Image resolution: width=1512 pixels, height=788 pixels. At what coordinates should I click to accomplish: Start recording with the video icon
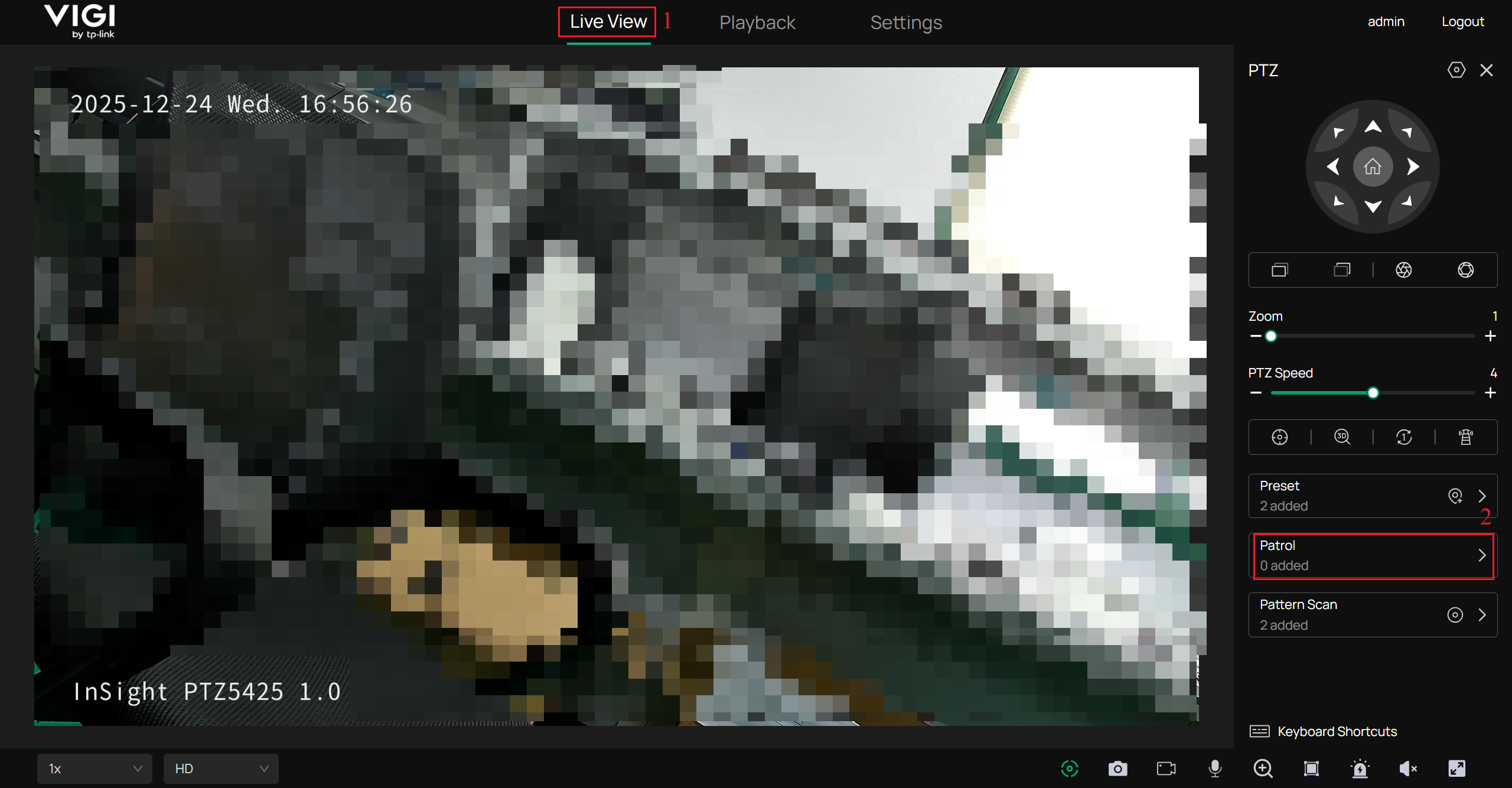point(1166,769)
